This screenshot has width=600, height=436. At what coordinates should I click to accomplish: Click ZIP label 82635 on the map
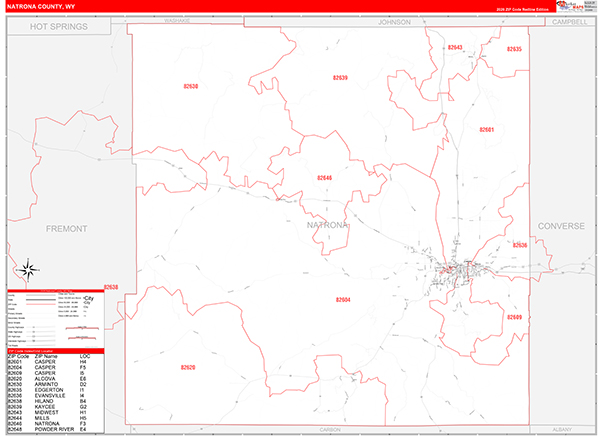click(x=514, y=49)
